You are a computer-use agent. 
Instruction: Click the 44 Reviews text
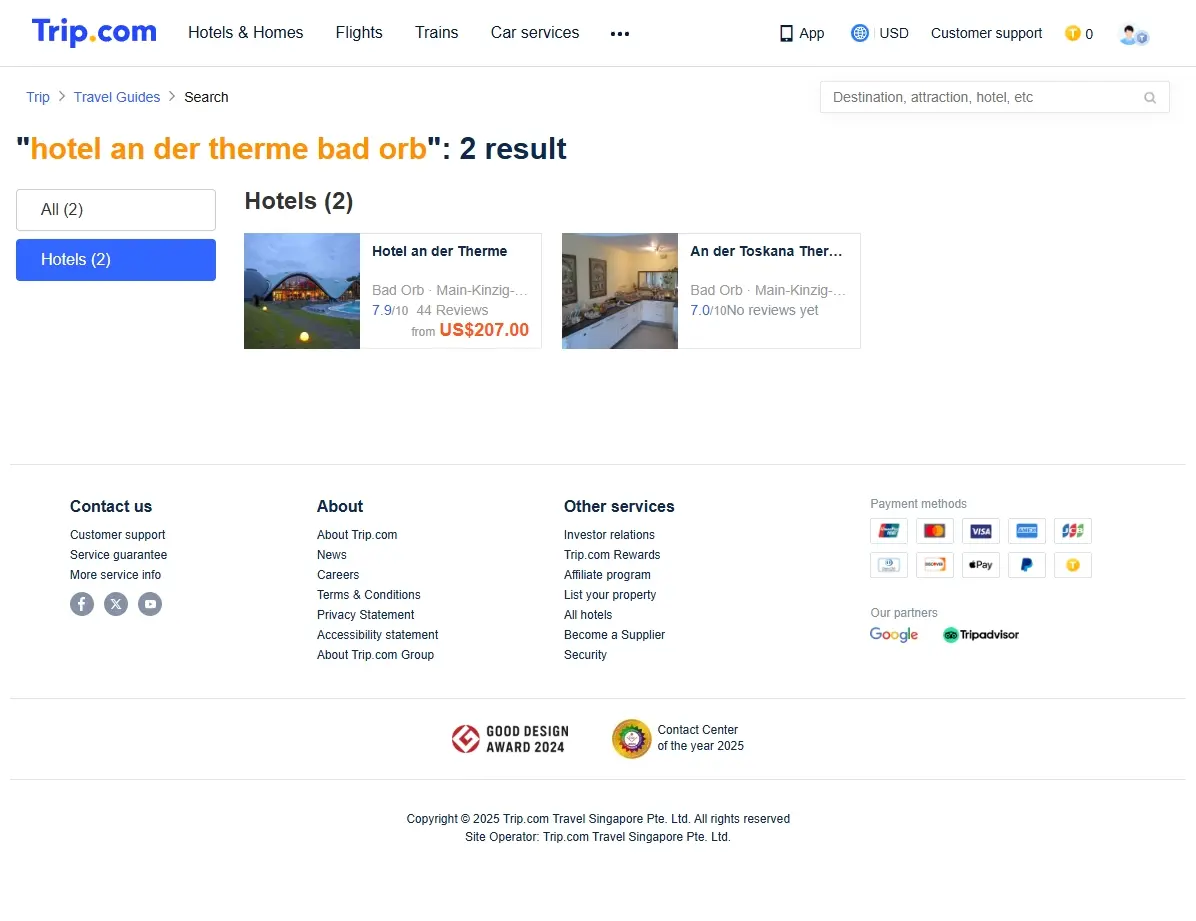[452, 310]
